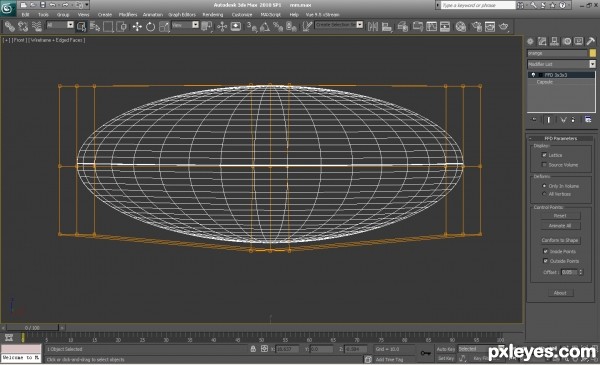Toggle Percent Snap in main toolbar
The width and height of the screenshot is (600, 365).
278,26
